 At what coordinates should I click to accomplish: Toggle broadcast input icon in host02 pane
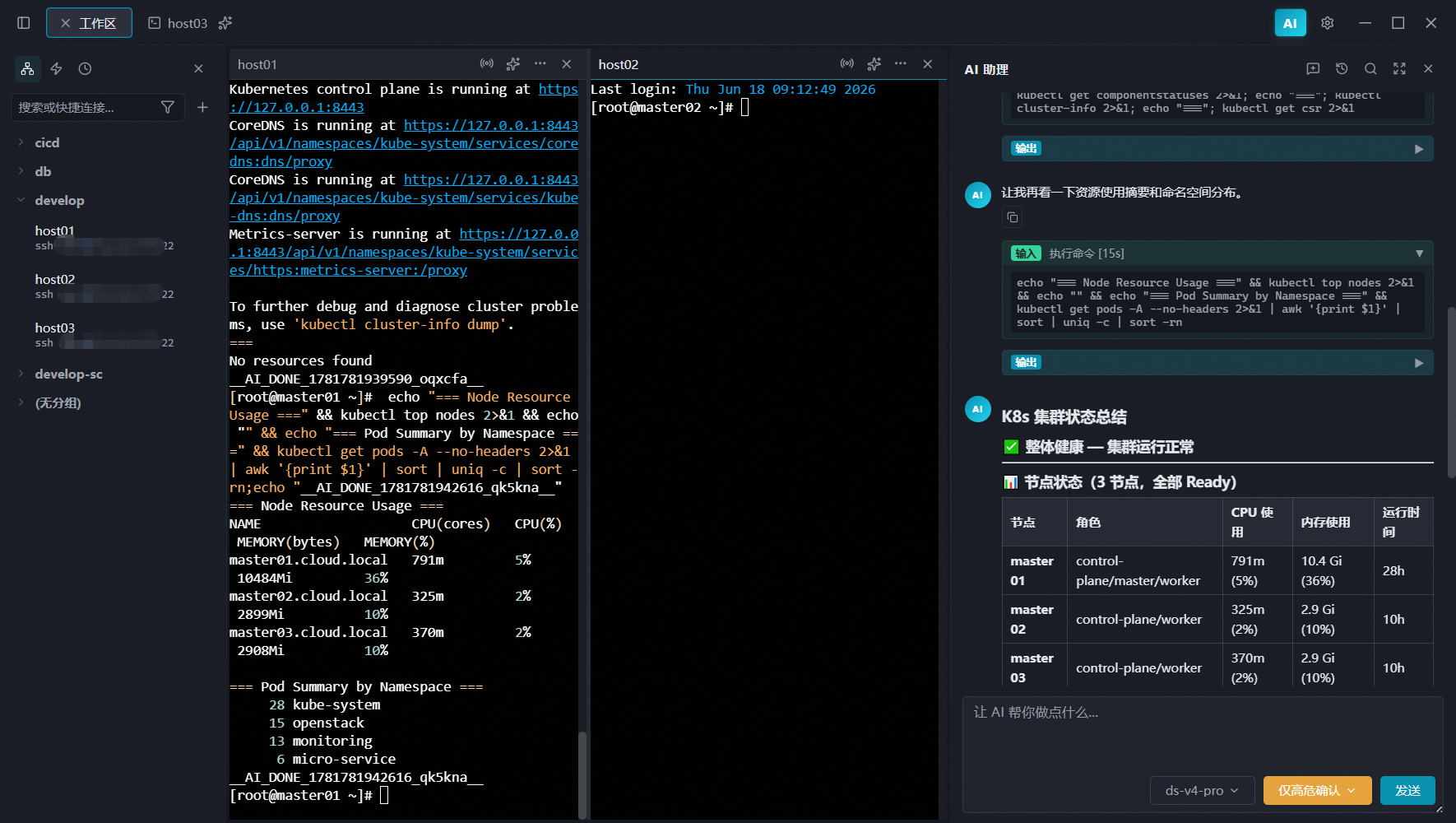pos(847,63)
